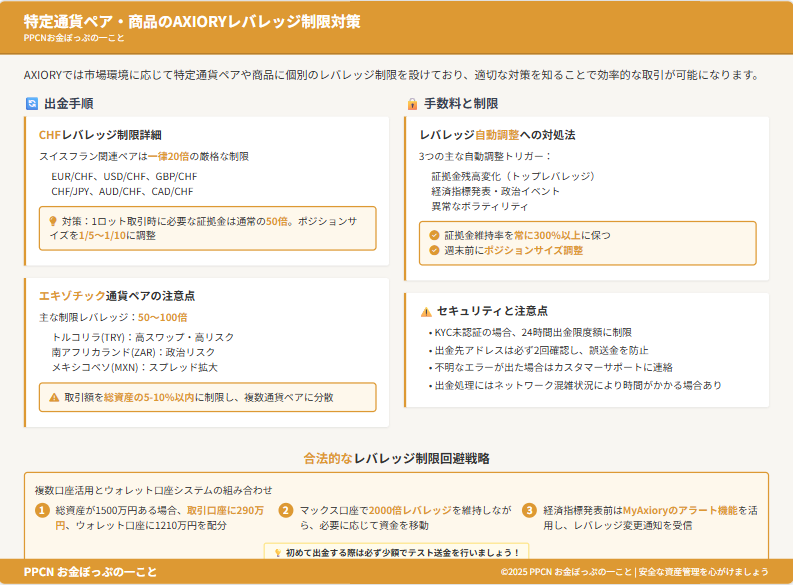
Task: Click the 2000倍レバレッジ highlighted text
Action: [410, 510]
